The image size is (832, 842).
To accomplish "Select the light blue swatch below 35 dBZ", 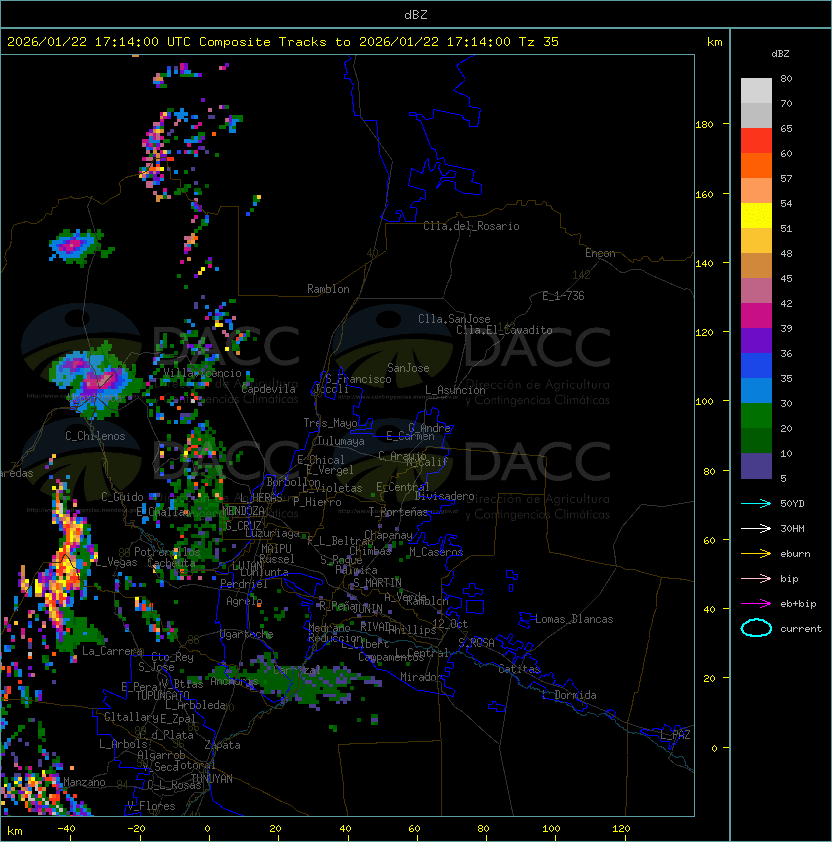I will click(x=756, y=390).
